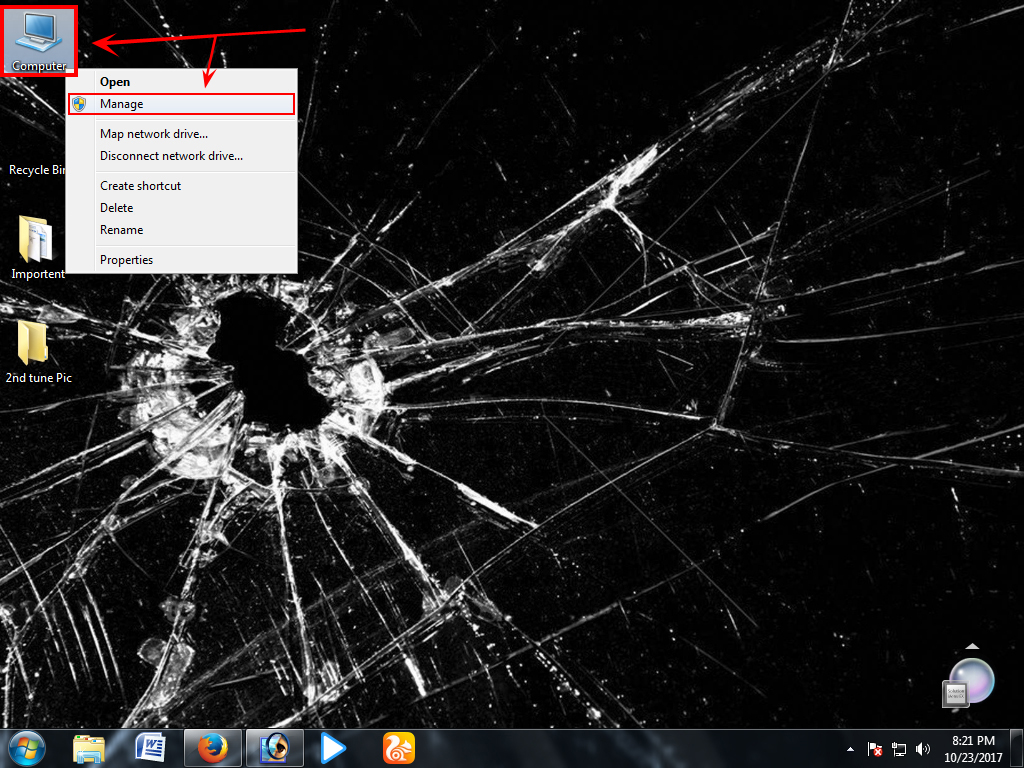Screen dimensions: 1024x768
Task: Choose Manage in context menu
Action: click(x=182, y=104)
